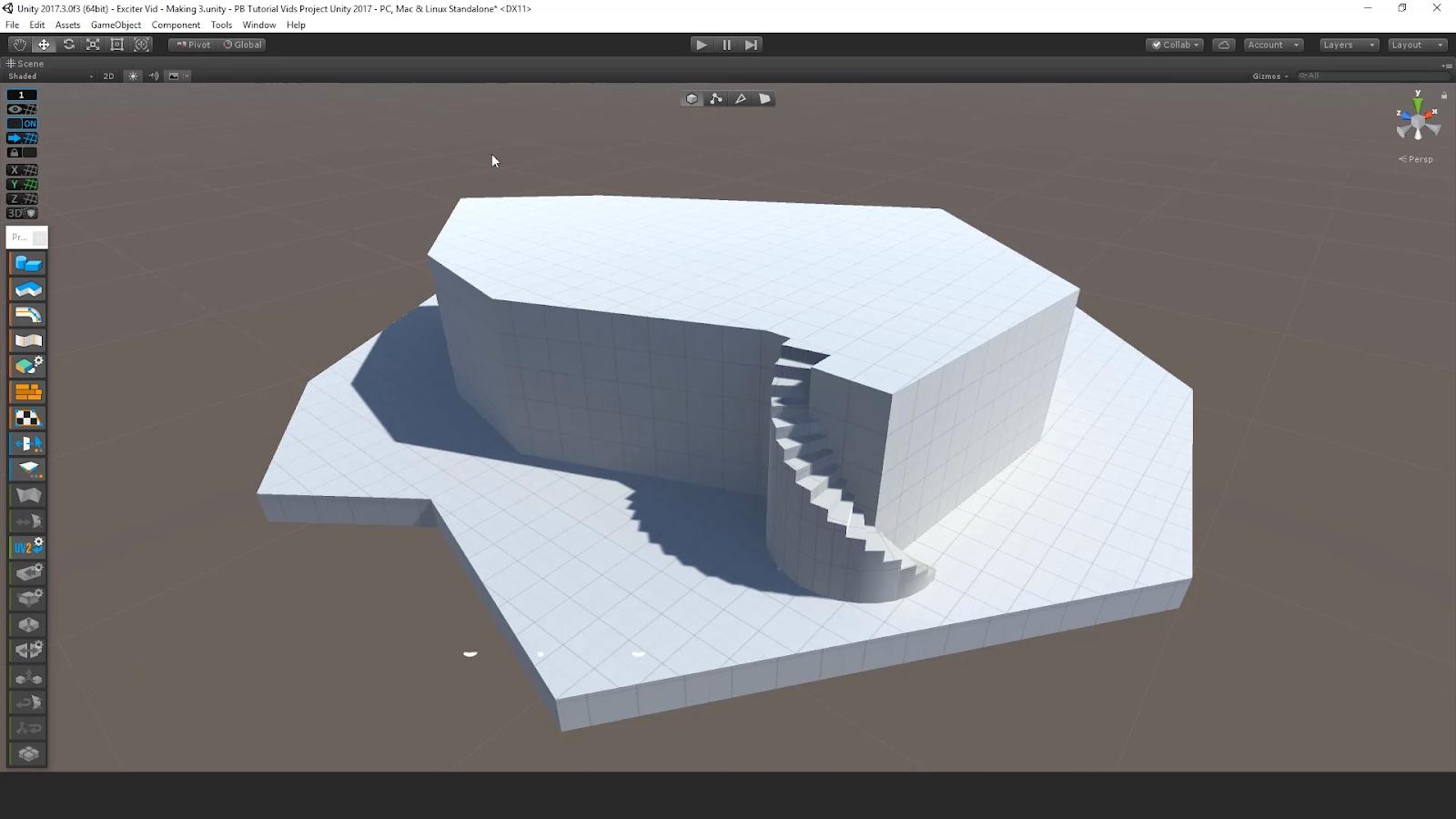Open the Shaded draw mode dropdown
Screen dimensions: 1456x819
[x=50, y=76]
